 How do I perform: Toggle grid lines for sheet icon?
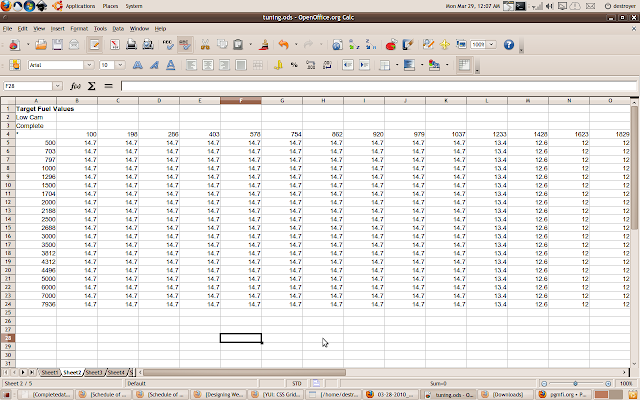464,65
